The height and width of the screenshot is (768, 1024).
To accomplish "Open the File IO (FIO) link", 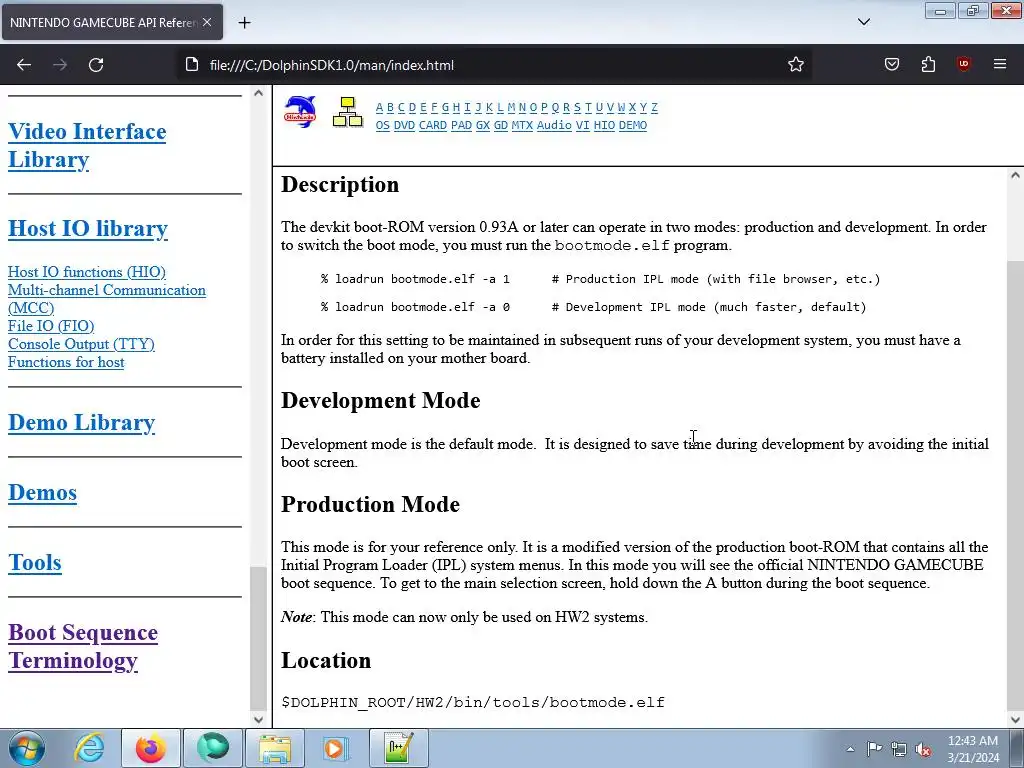I will (51, 326).
